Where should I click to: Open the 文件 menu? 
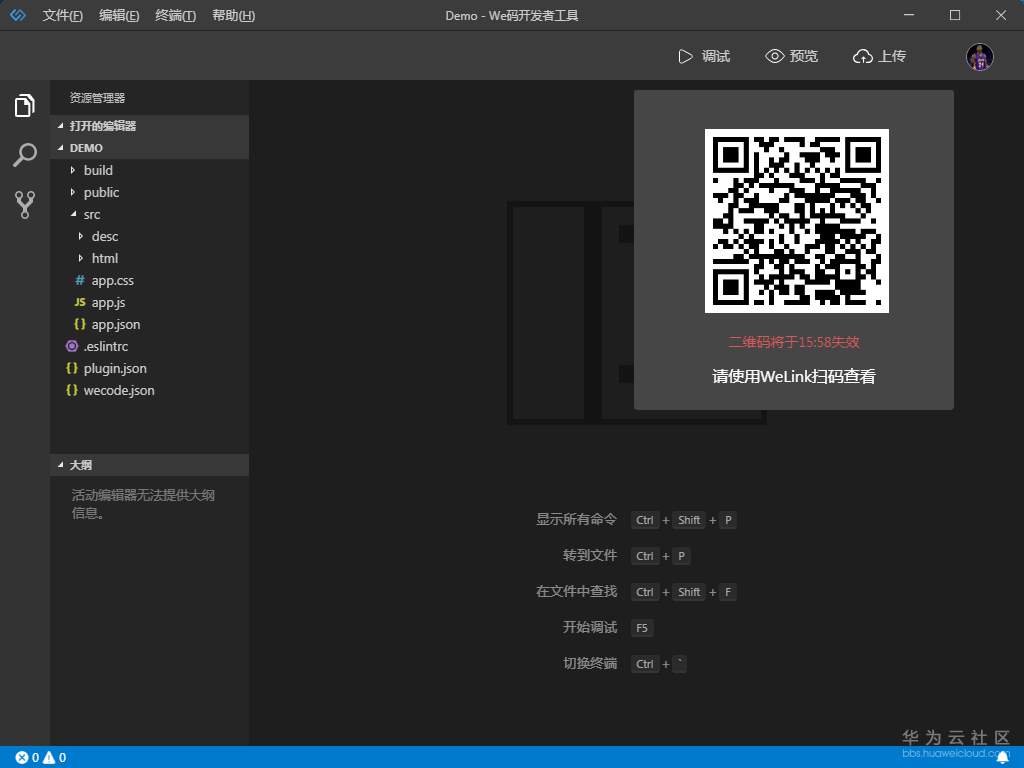pos(62,15)
